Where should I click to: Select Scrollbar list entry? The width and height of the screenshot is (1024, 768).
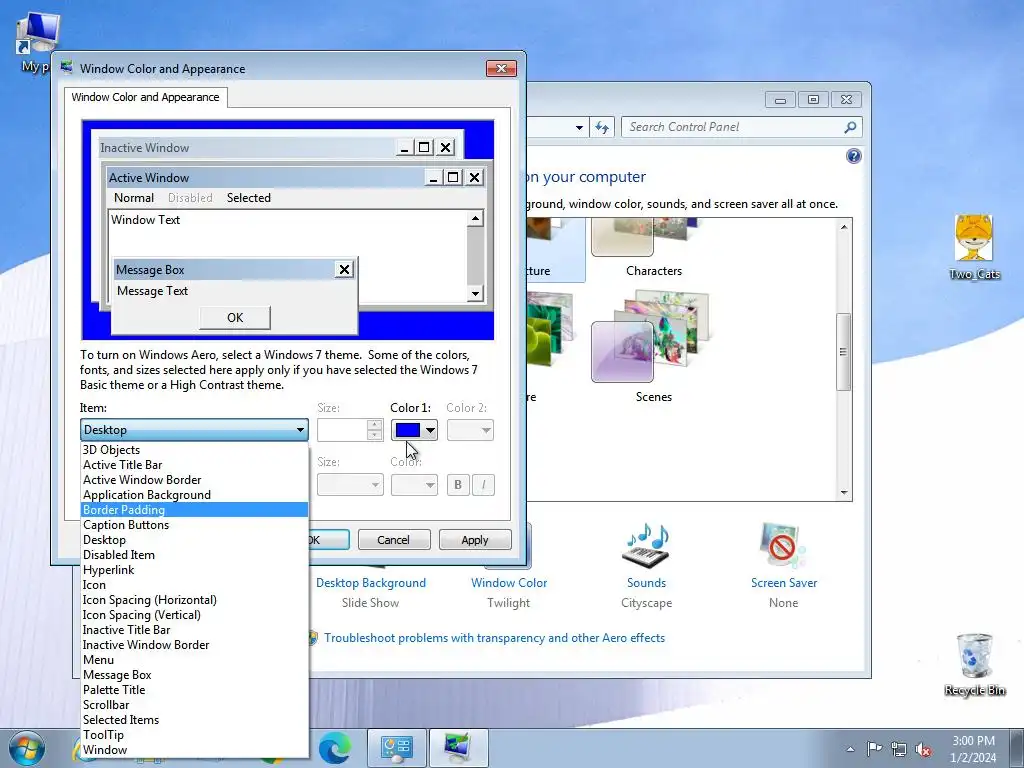pyautogui.click(x=194, y=705)
